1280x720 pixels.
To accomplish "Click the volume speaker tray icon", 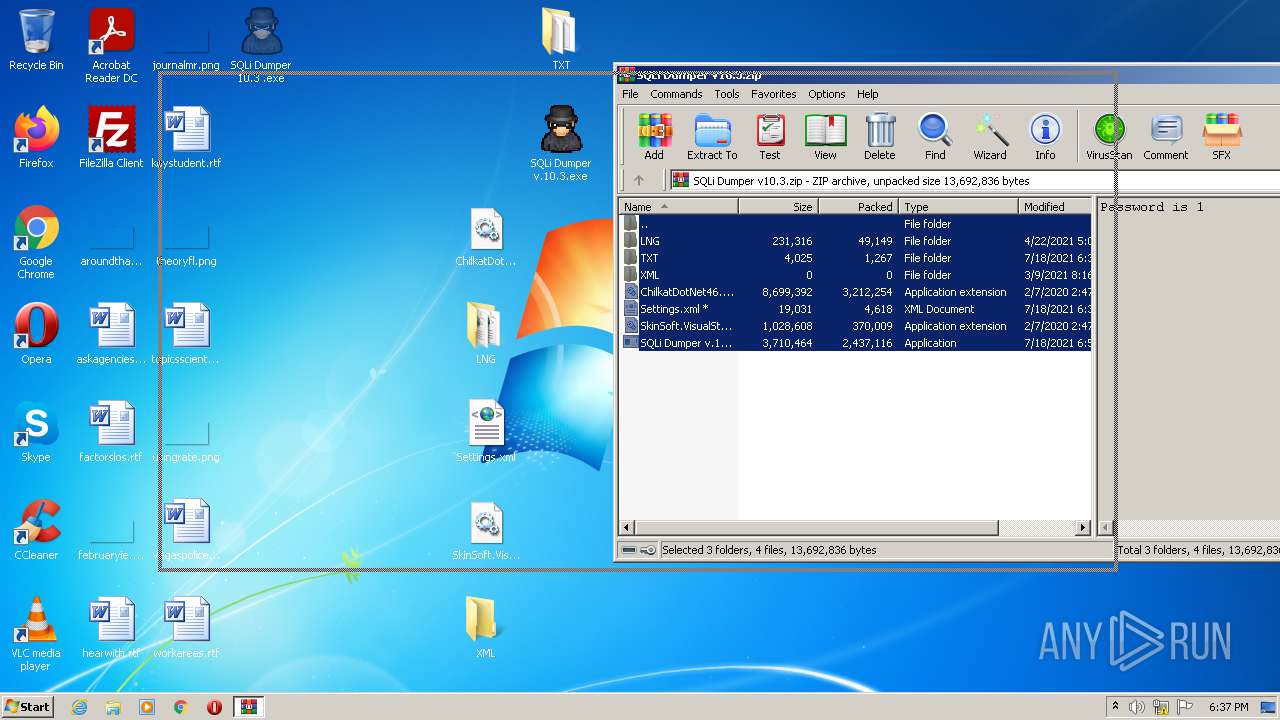I will point(1137,707).
